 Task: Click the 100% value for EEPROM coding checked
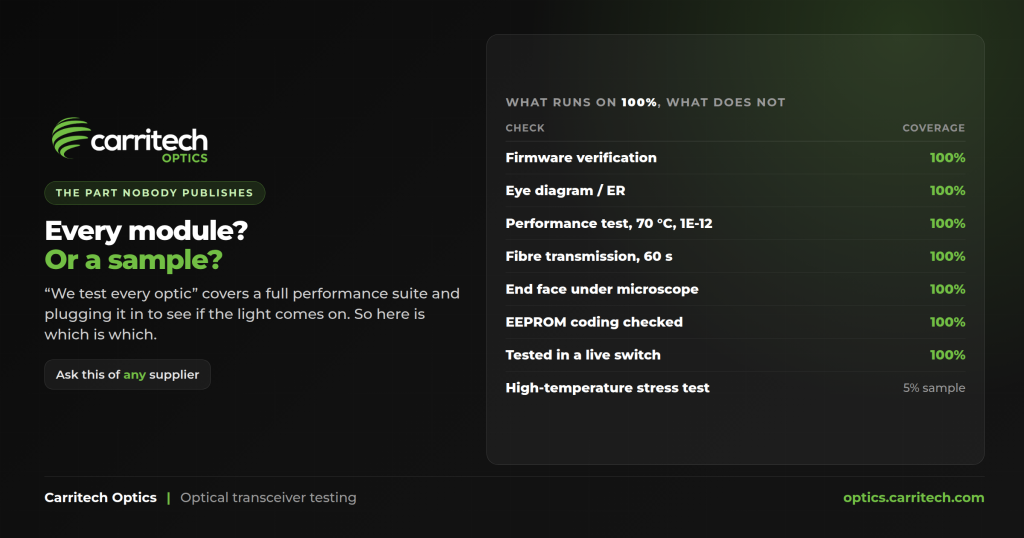[948, 322]
